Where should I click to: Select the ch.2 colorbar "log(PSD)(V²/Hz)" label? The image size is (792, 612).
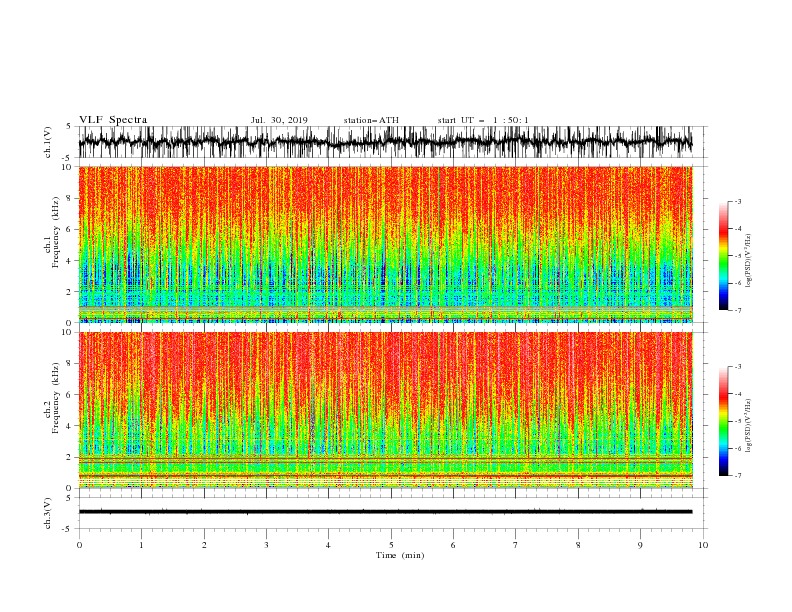click(x=749, y=426)
